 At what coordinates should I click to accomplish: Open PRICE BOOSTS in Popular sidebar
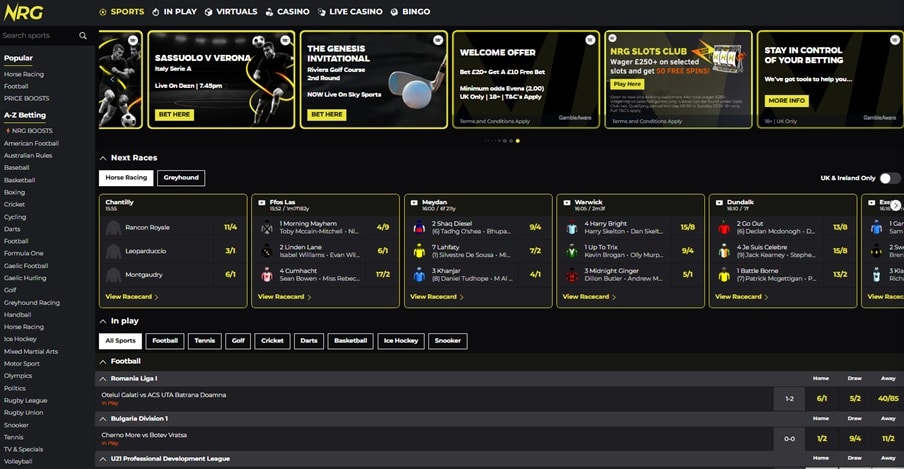pyautogui.click(x=27, y=99)
